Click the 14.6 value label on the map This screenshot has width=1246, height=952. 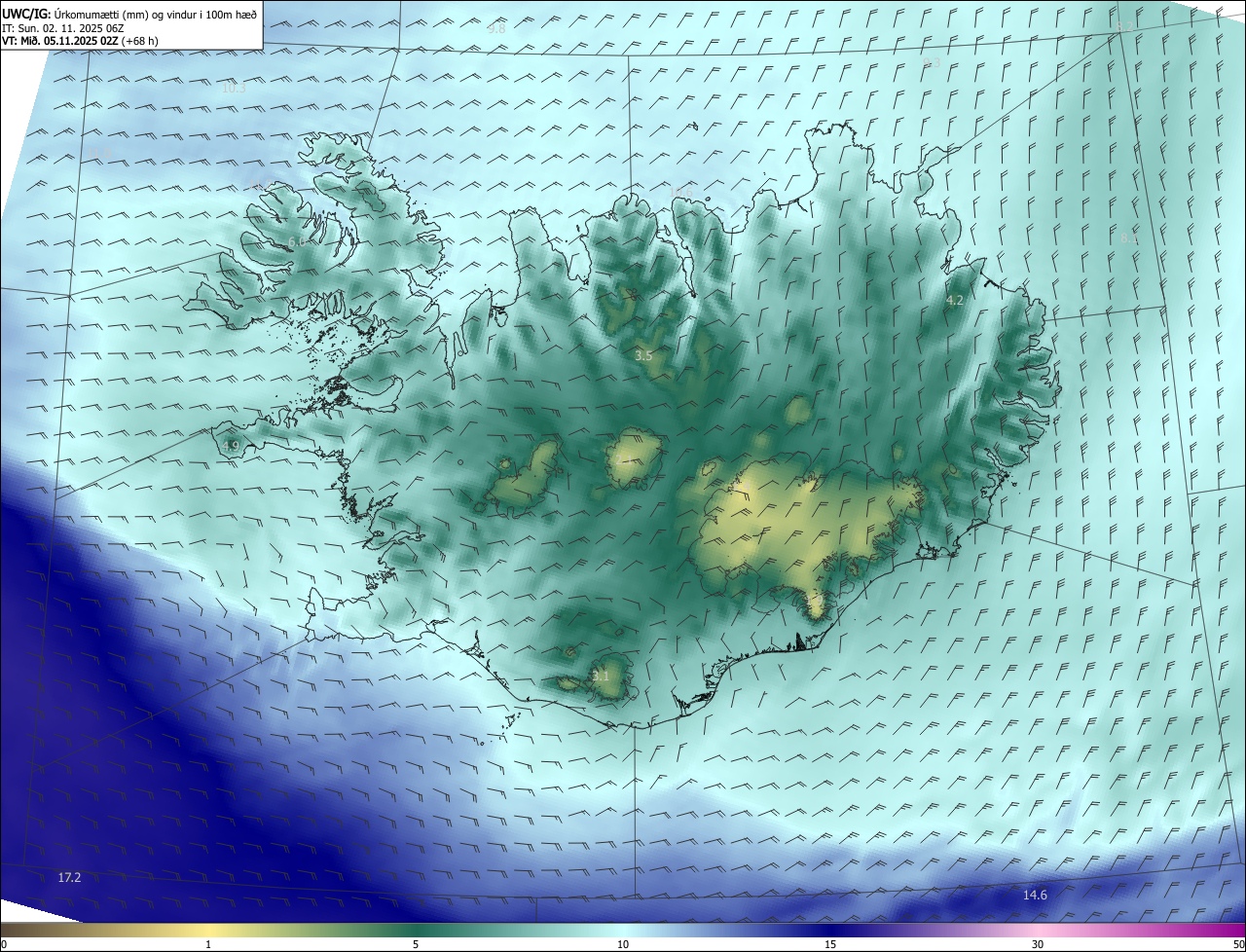click(1035, 896)
